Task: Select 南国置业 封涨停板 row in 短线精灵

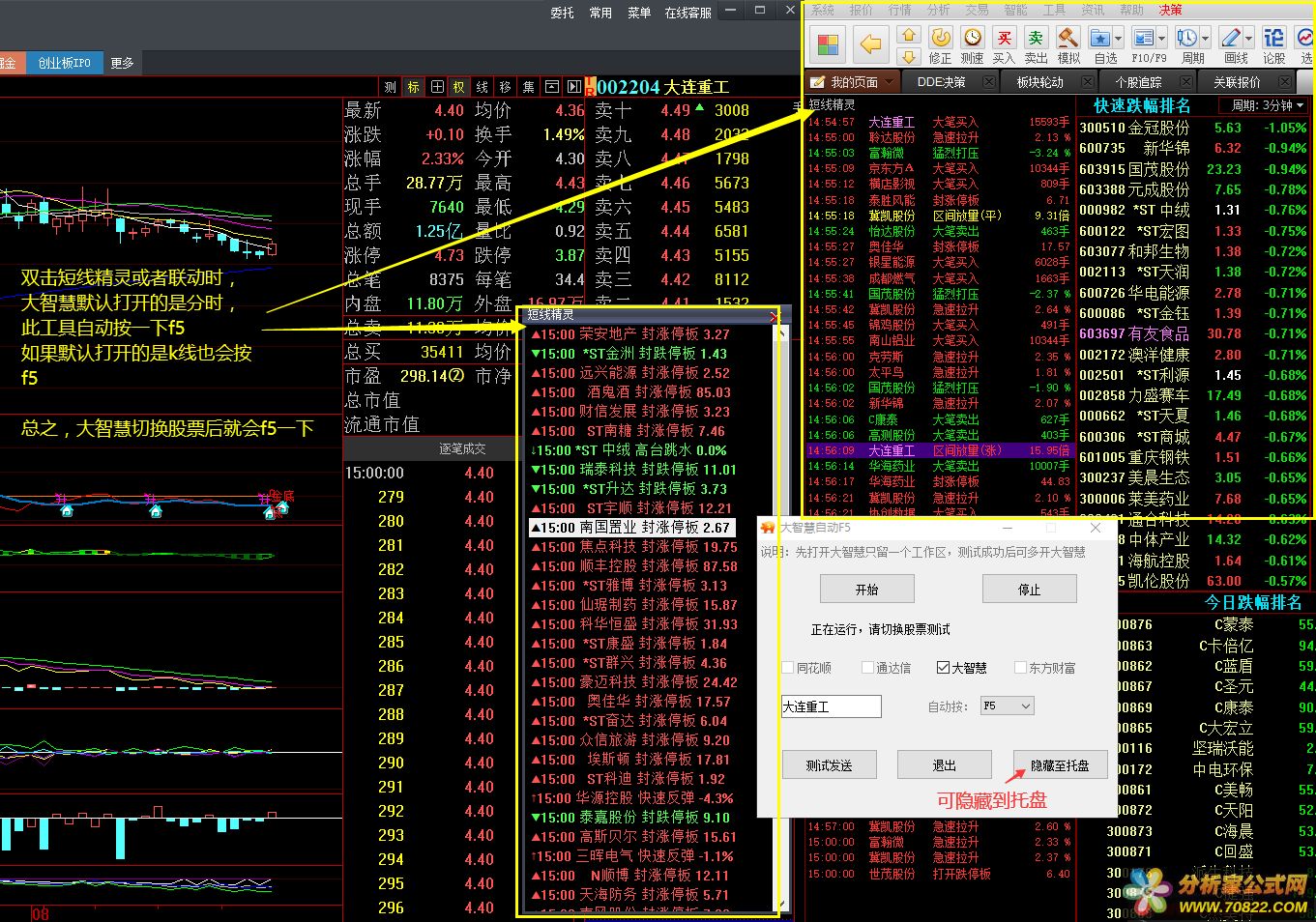Action: point(632,528)
